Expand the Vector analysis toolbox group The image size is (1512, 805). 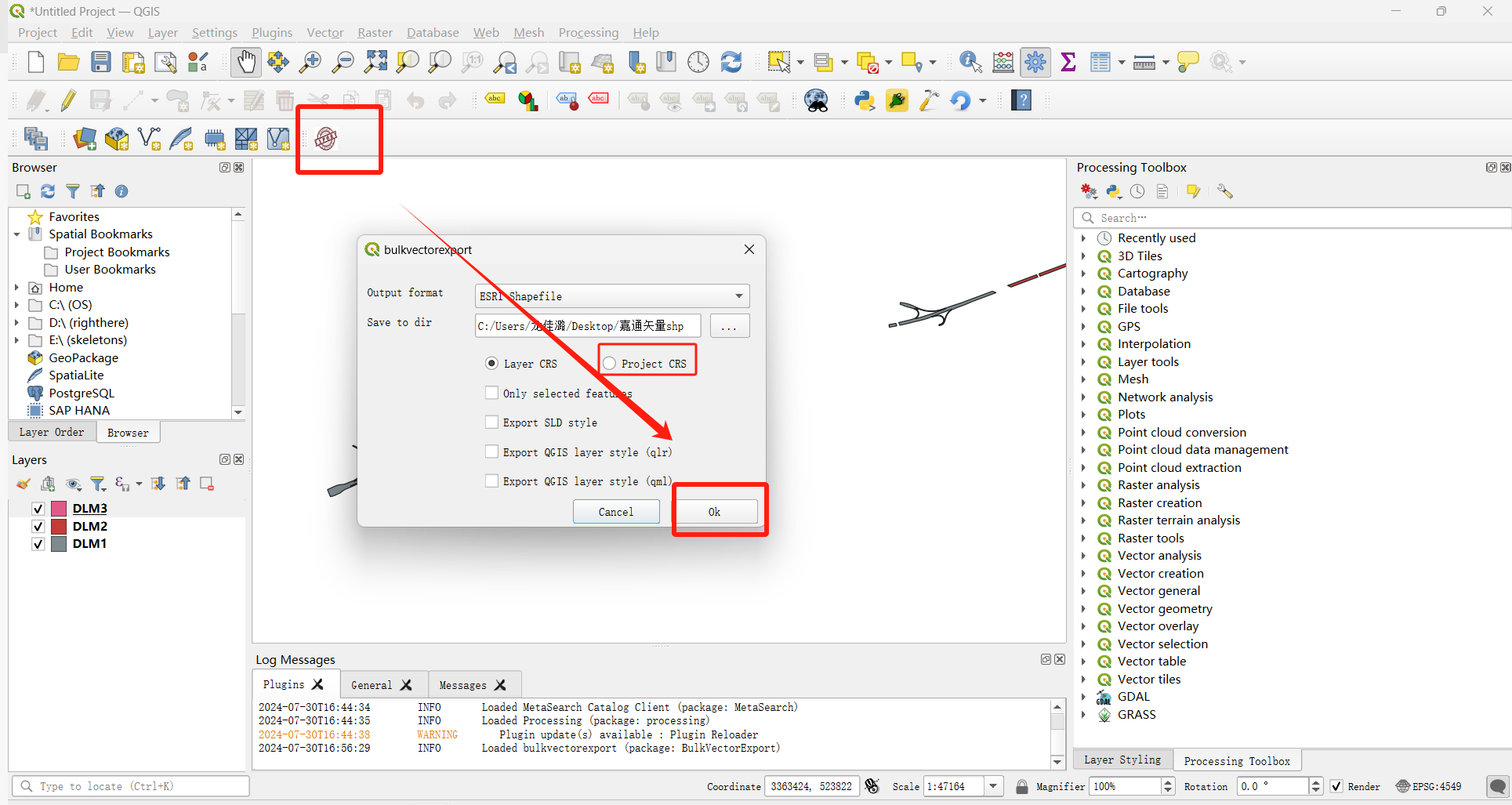[x=1083, y=556]
